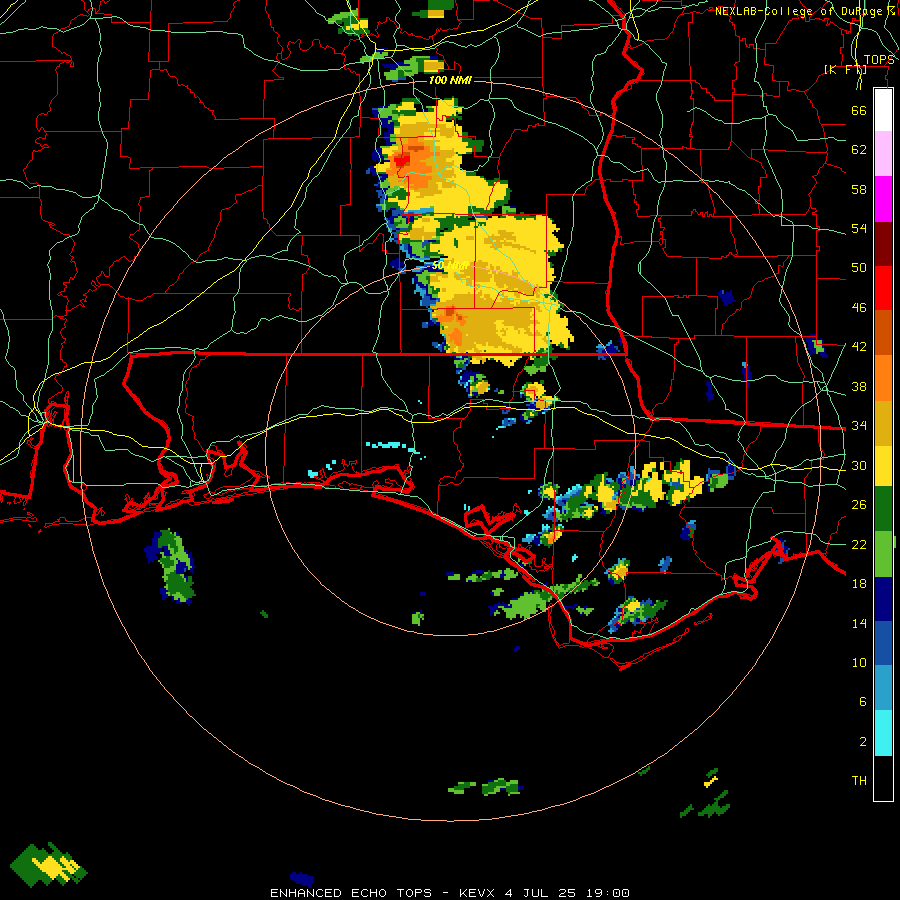
Task: Click the bright yellow legend swatch
Action: [x=883, y=466]
